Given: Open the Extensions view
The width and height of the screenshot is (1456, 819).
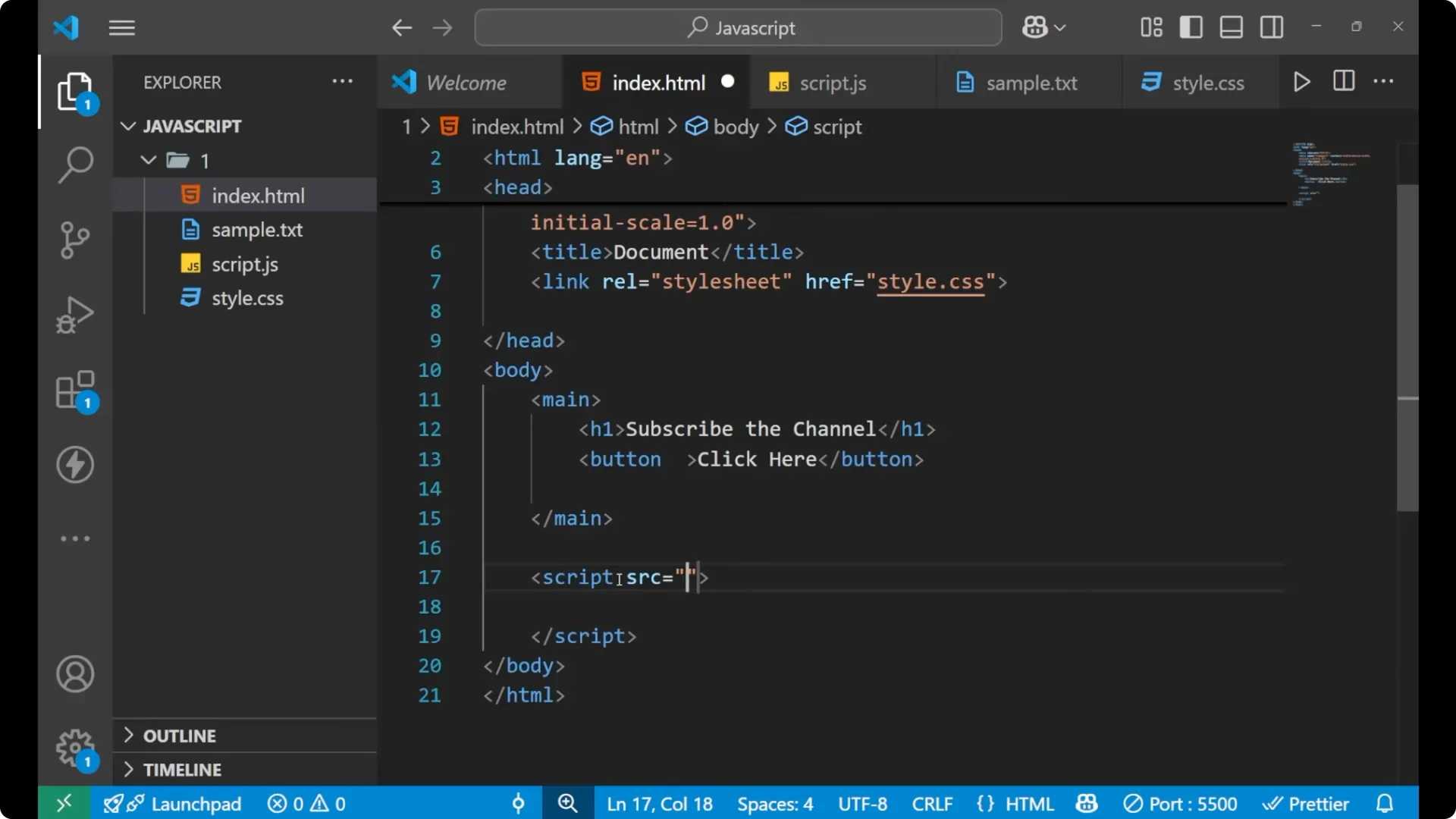Looking at the screenshot, I should pyautogui.click(x=74, y=389).
